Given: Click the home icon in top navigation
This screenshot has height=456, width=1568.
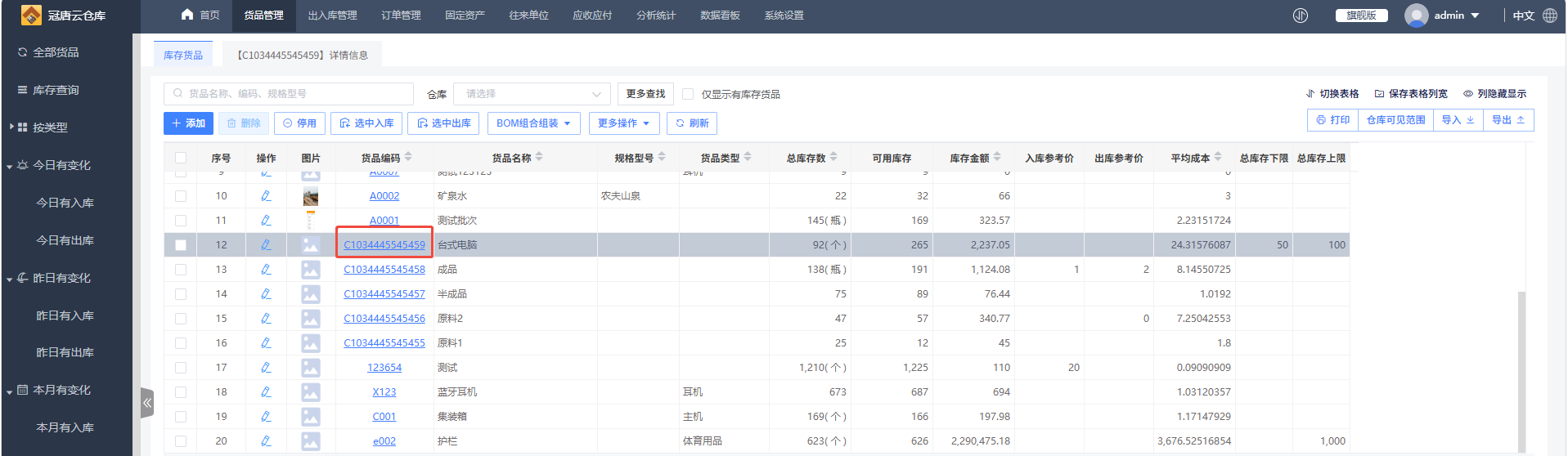Looking at the screenshot, I should (x=187, y=15).
